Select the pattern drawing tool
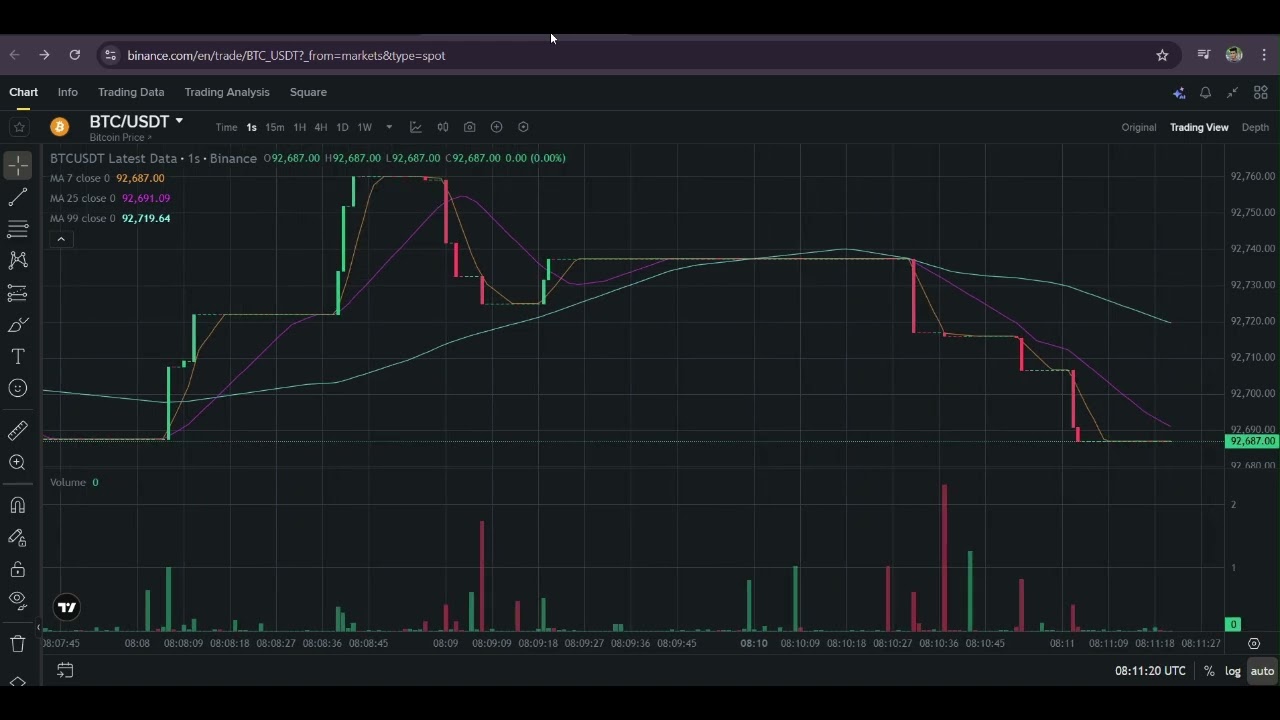 (18, 260)
